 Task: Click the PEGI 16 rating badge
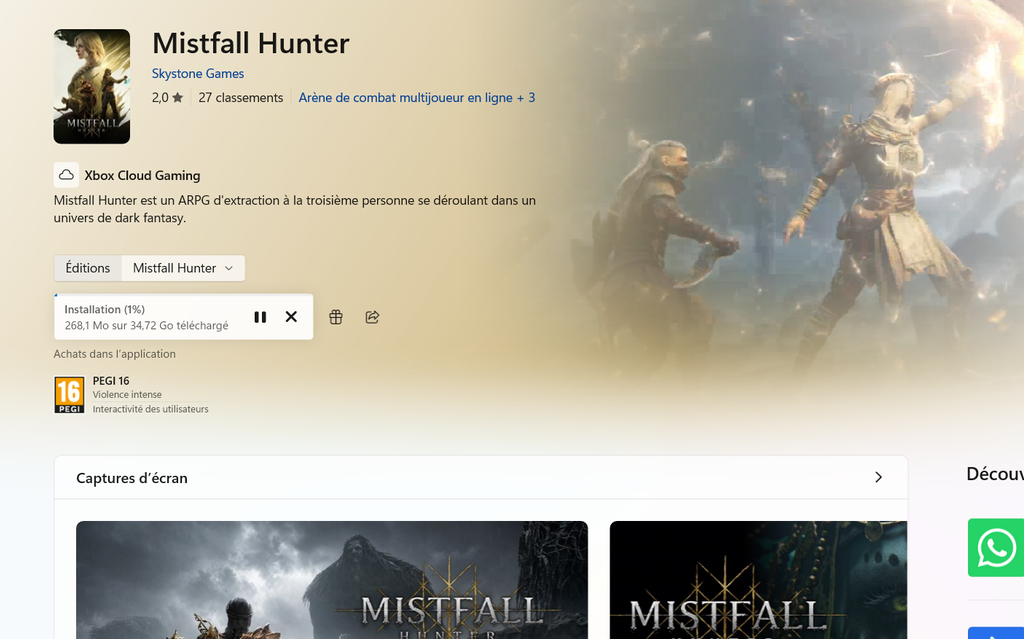pos(69,395)
